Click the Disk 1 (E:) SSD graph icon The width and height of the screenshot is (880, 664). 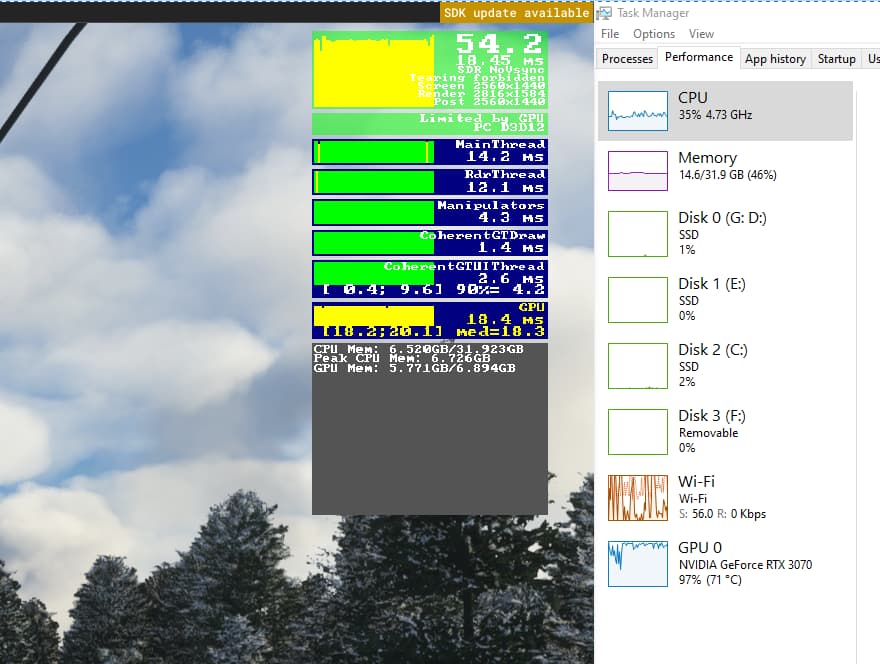[x=637, y=299]
